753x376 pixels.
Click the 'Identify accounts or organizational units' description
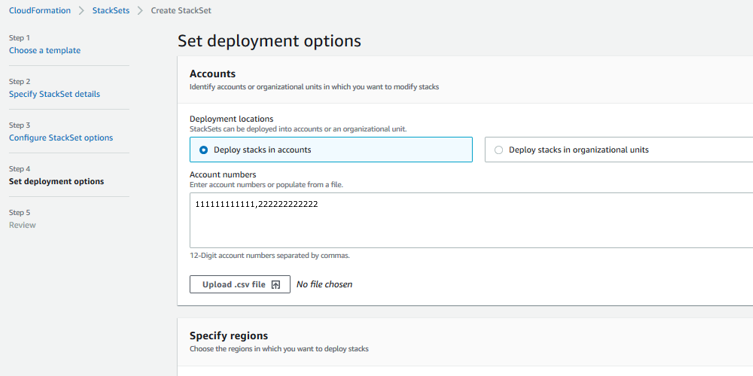point(314,87)
